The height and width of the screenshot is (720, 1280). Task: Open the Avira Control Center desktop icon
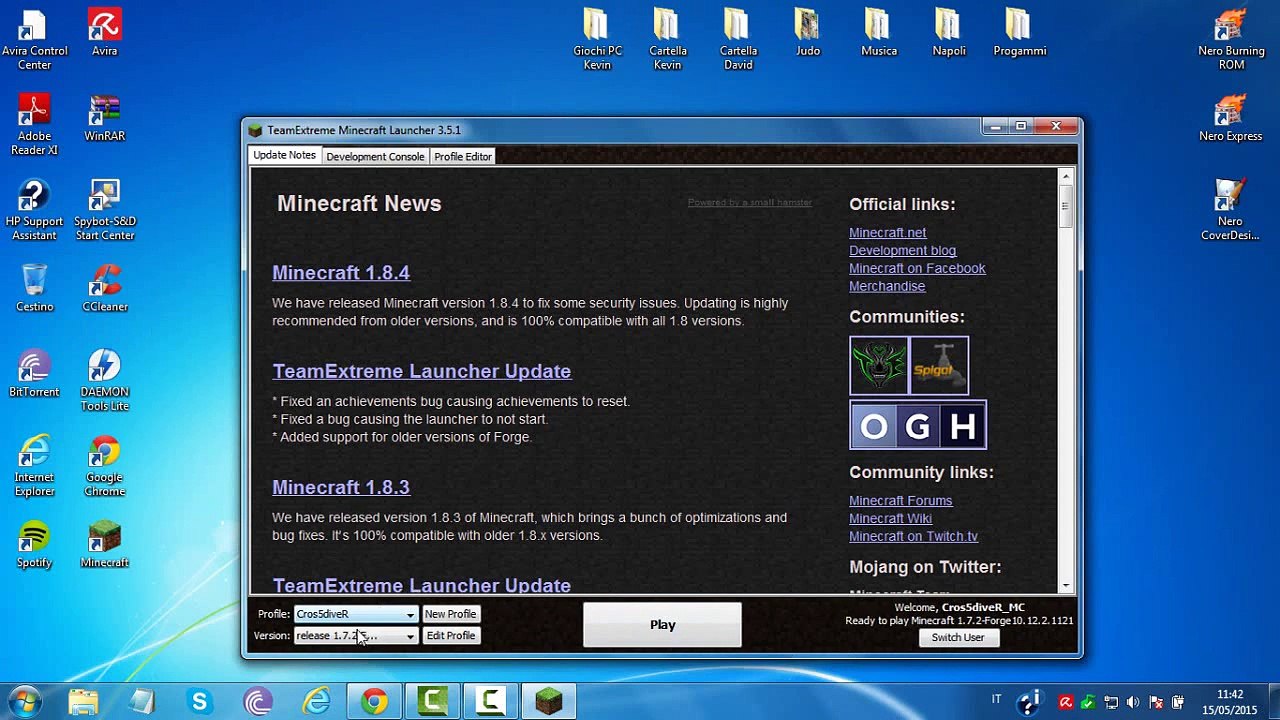click(34, 40)
